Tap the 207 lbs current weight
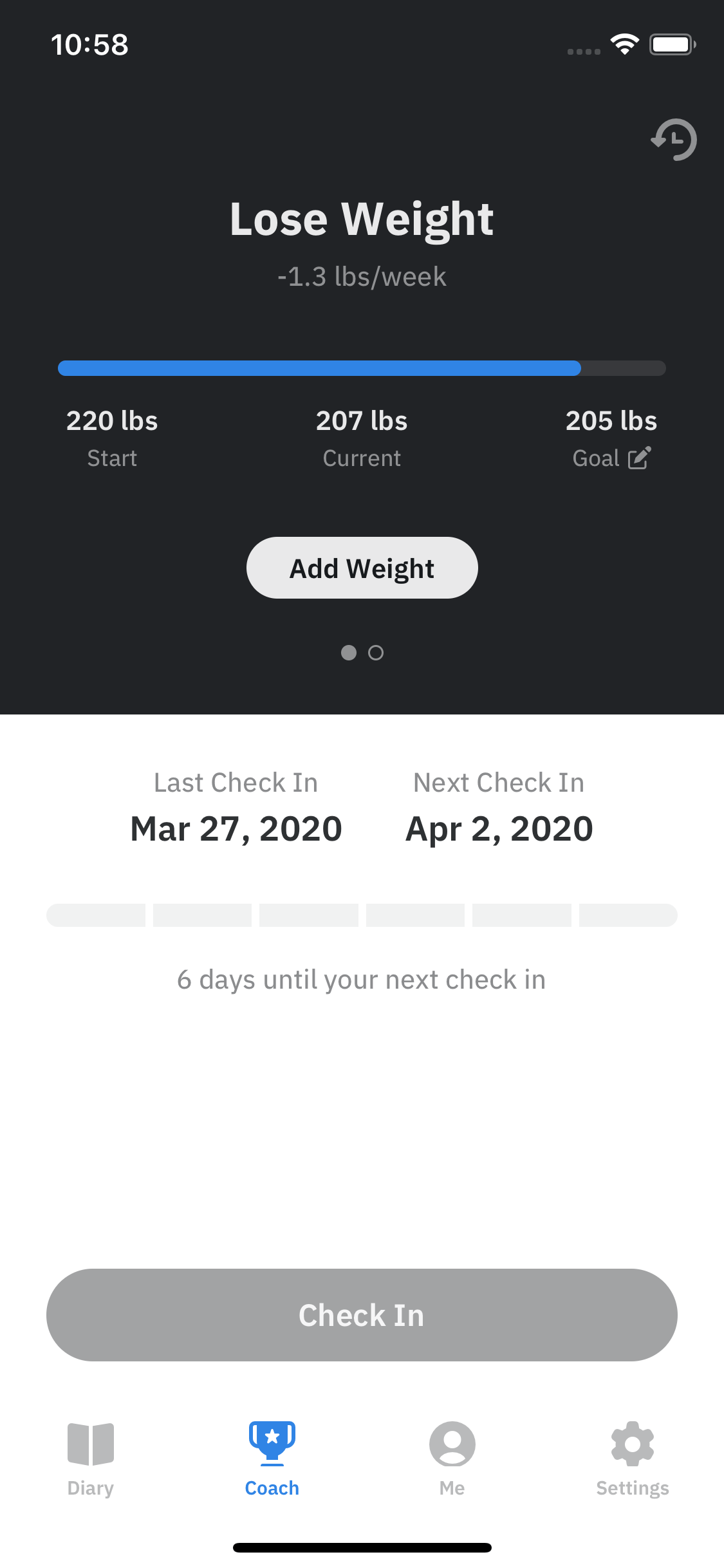 362,421
